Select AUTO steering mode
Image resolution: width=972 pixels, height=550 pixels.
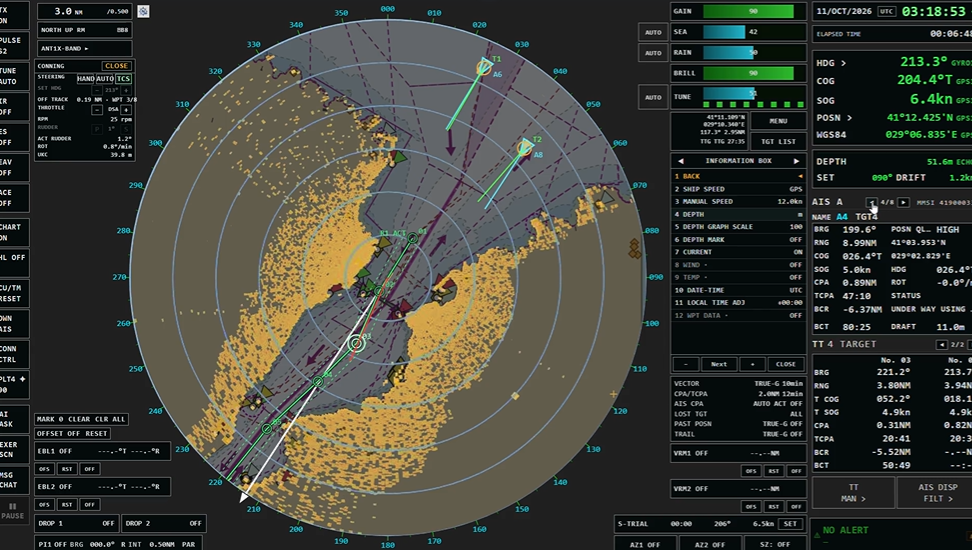105,79
